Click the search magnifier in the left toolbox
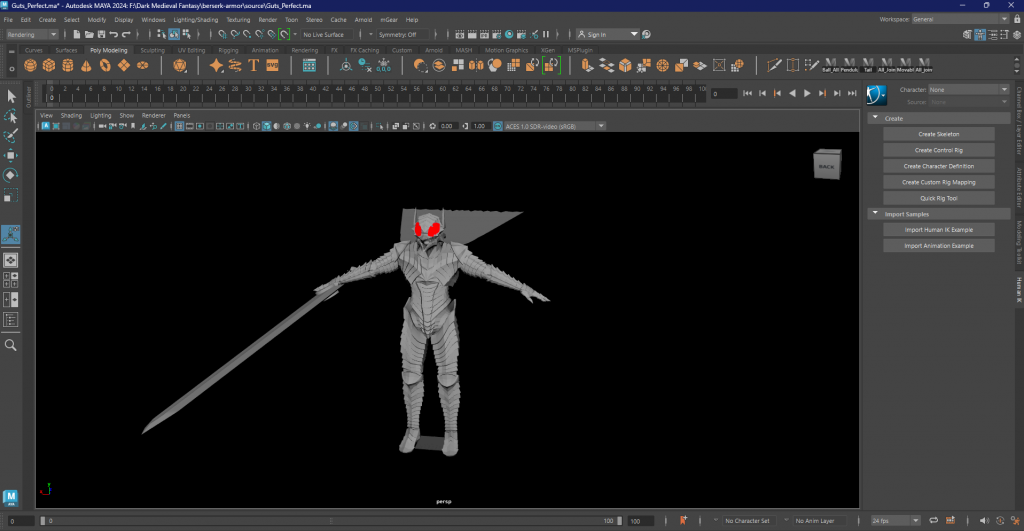 click(x=12, y=345)
